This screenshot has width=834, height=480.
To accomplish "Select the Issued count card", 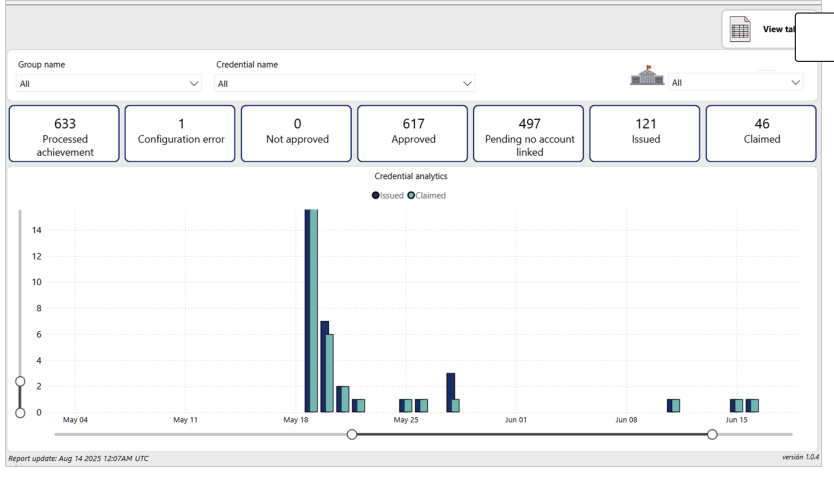I will [646, 133].
